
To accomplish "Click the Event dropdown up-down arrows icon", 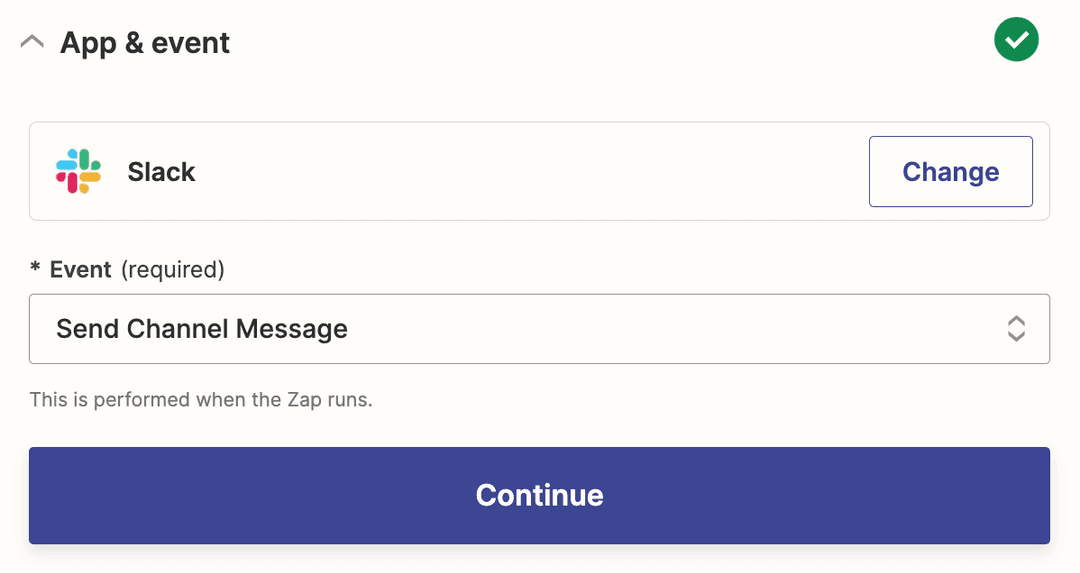I will click(x=1016, y=329).
